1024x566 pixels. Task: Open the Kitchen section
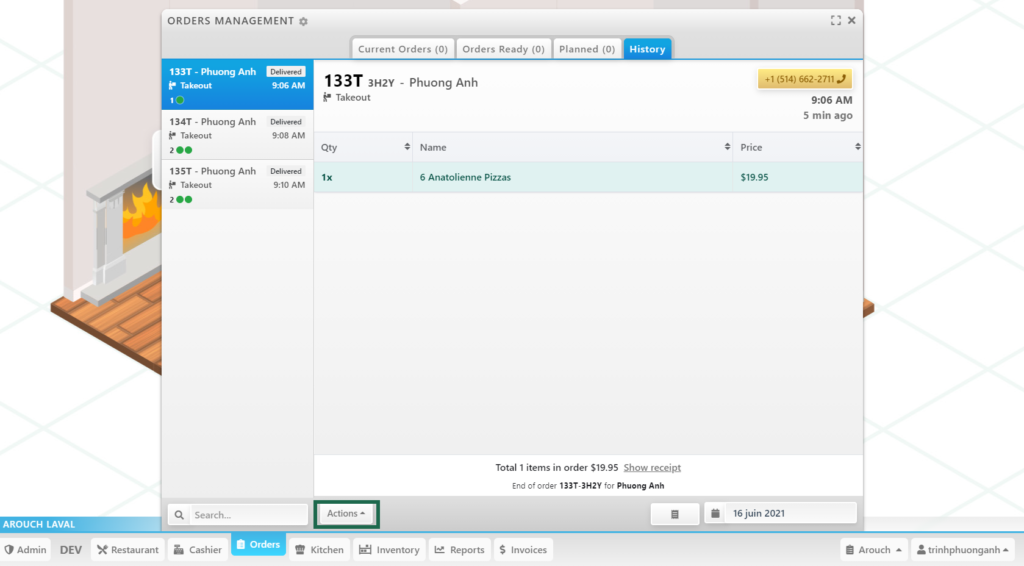[x=318, y=550]
